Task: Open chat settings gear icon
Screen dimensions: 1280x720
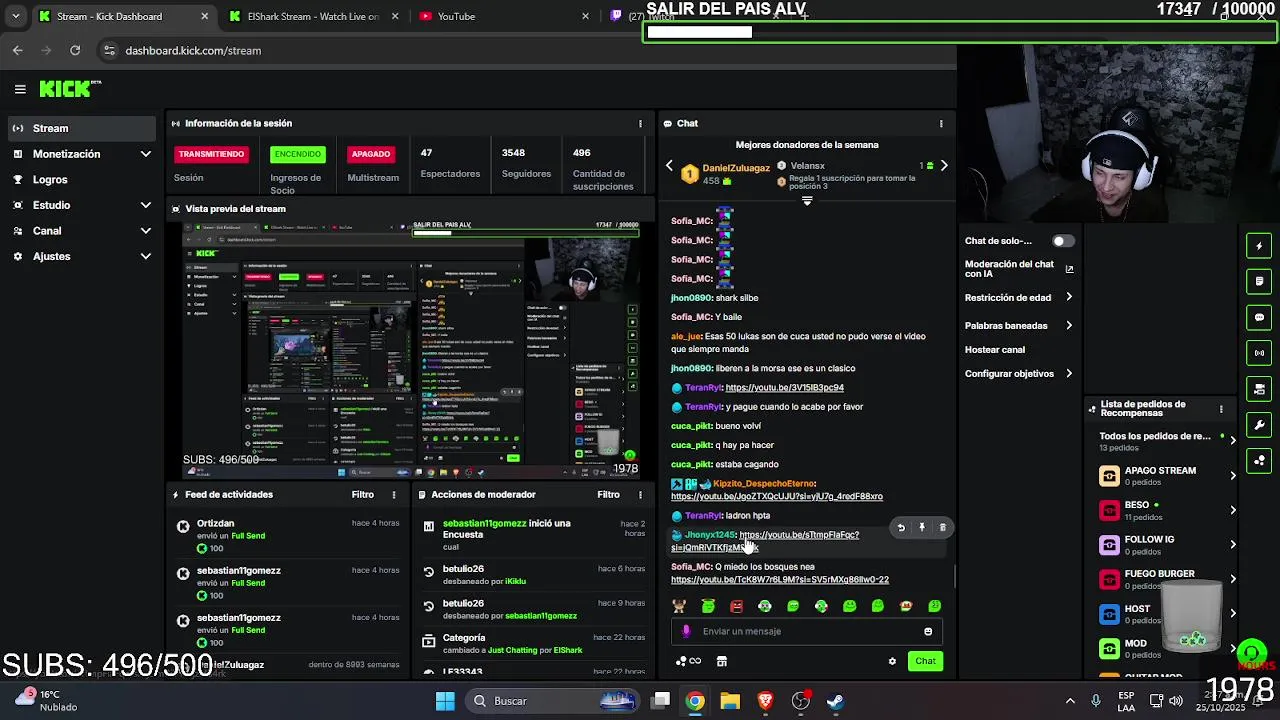Action: coord(892,661)
